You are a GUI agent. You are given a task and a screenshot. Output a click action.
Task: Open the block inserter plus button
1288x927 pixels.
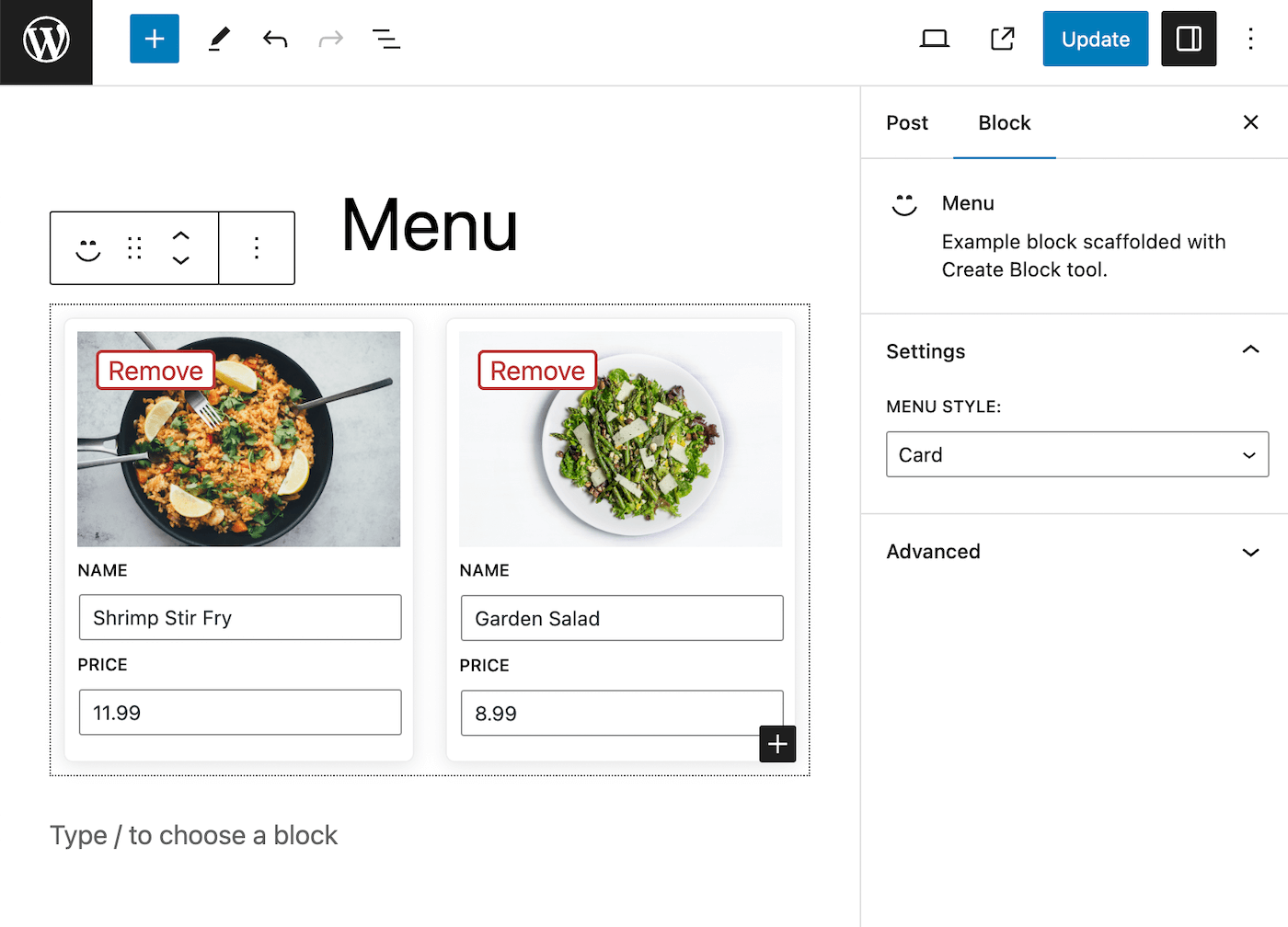click(155, 39)
